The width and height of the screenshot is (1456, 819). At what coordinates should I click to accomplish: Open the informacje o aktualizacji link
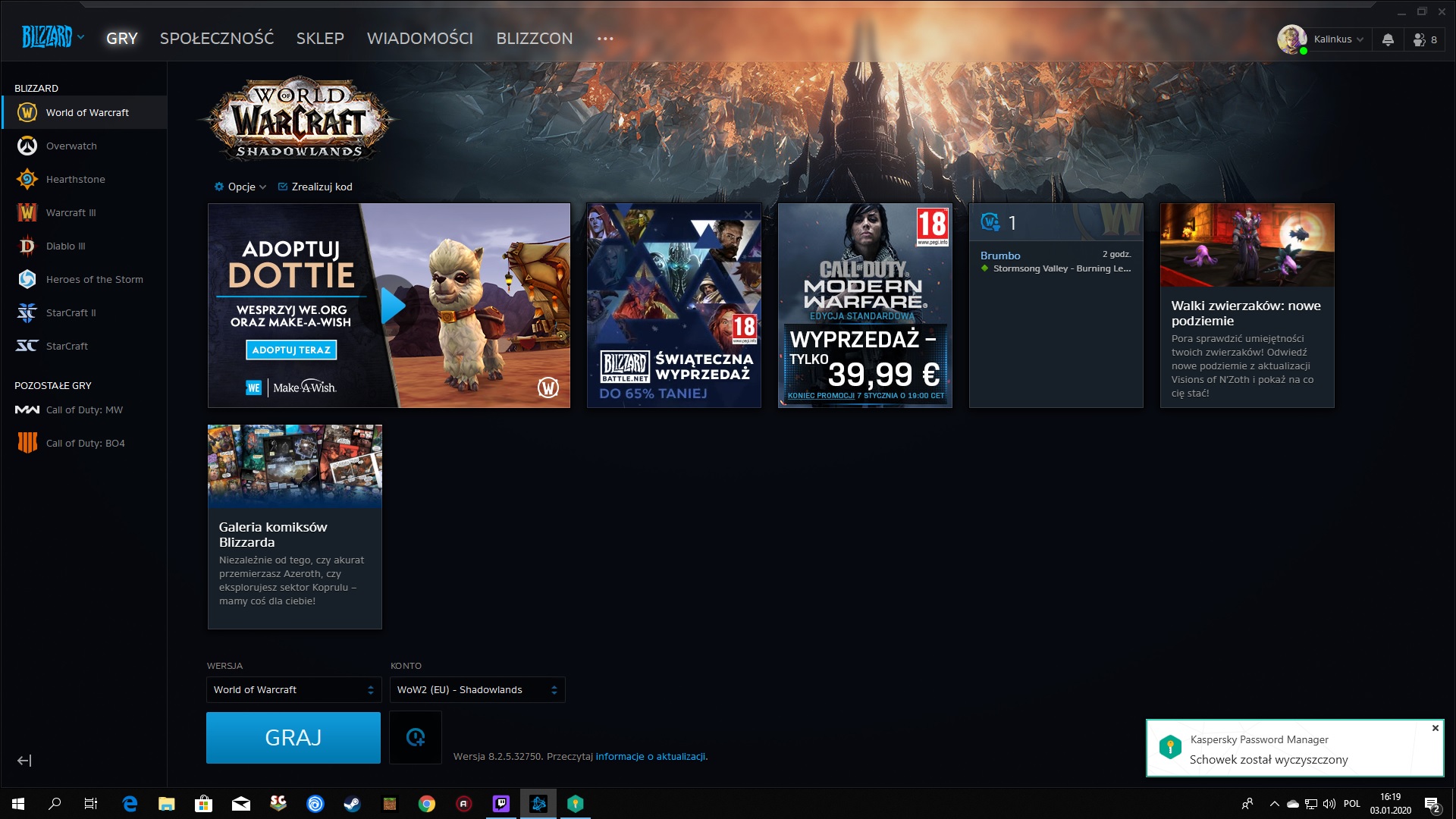tap(650, 756)
